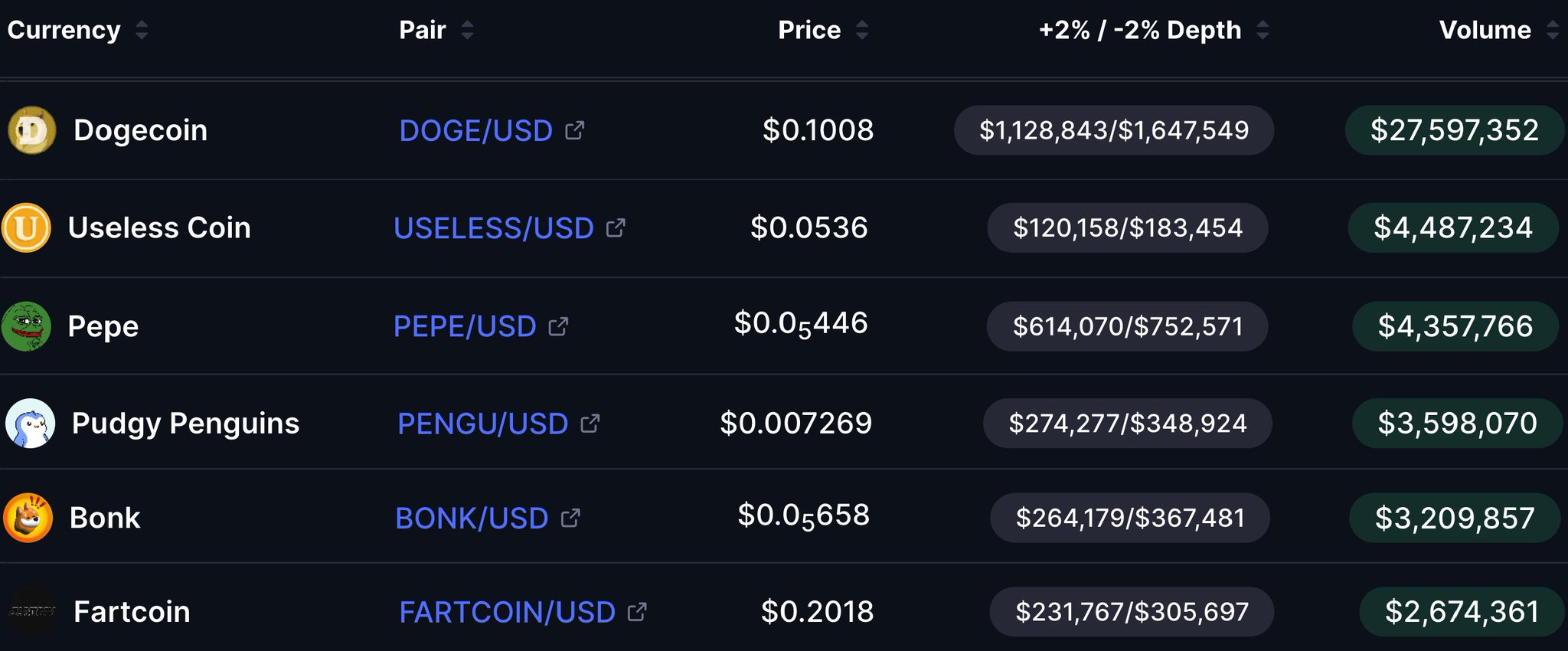Sort table by Pair column arrows
The width and height of the screenshot is (1568, 651).
pos(467,31)
